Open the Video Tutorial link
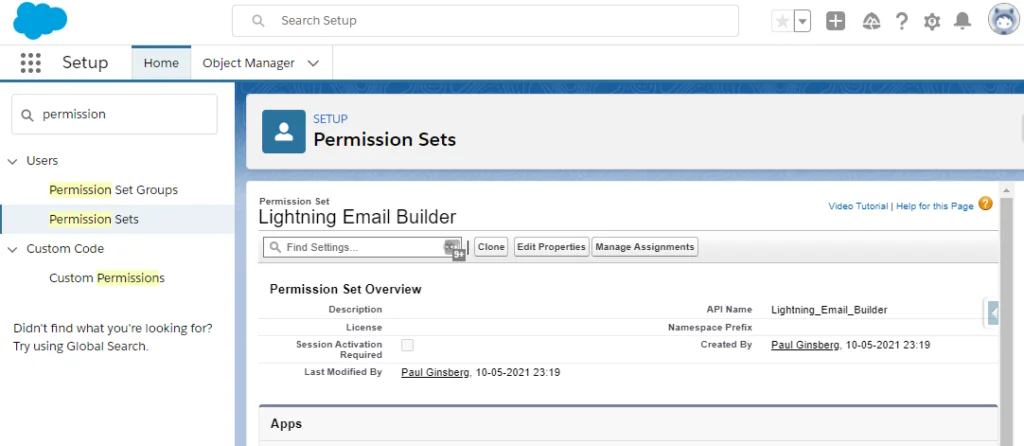 [858, 206]
